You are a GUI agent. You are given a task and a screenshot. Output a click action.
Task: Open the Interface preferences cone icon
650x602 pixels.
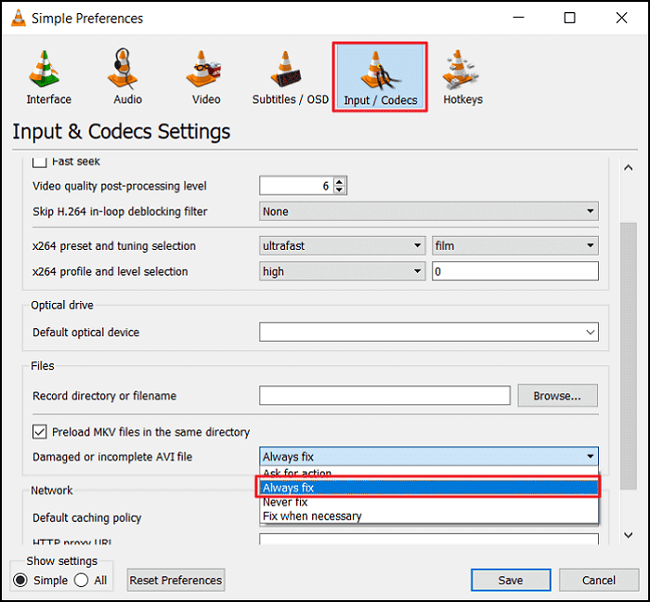pos(48,75)
